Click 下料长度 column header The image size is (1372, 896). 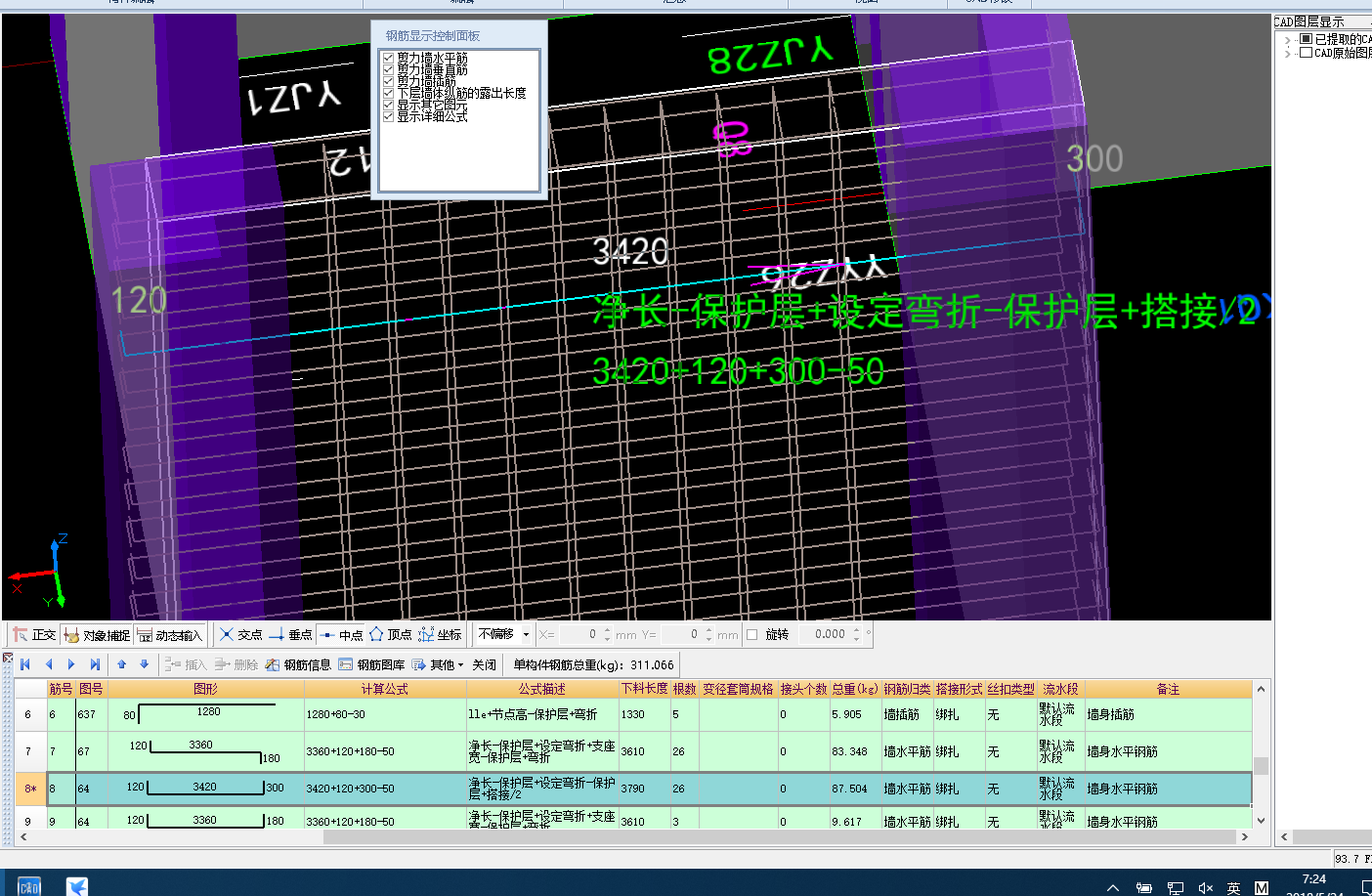[645, 689]
